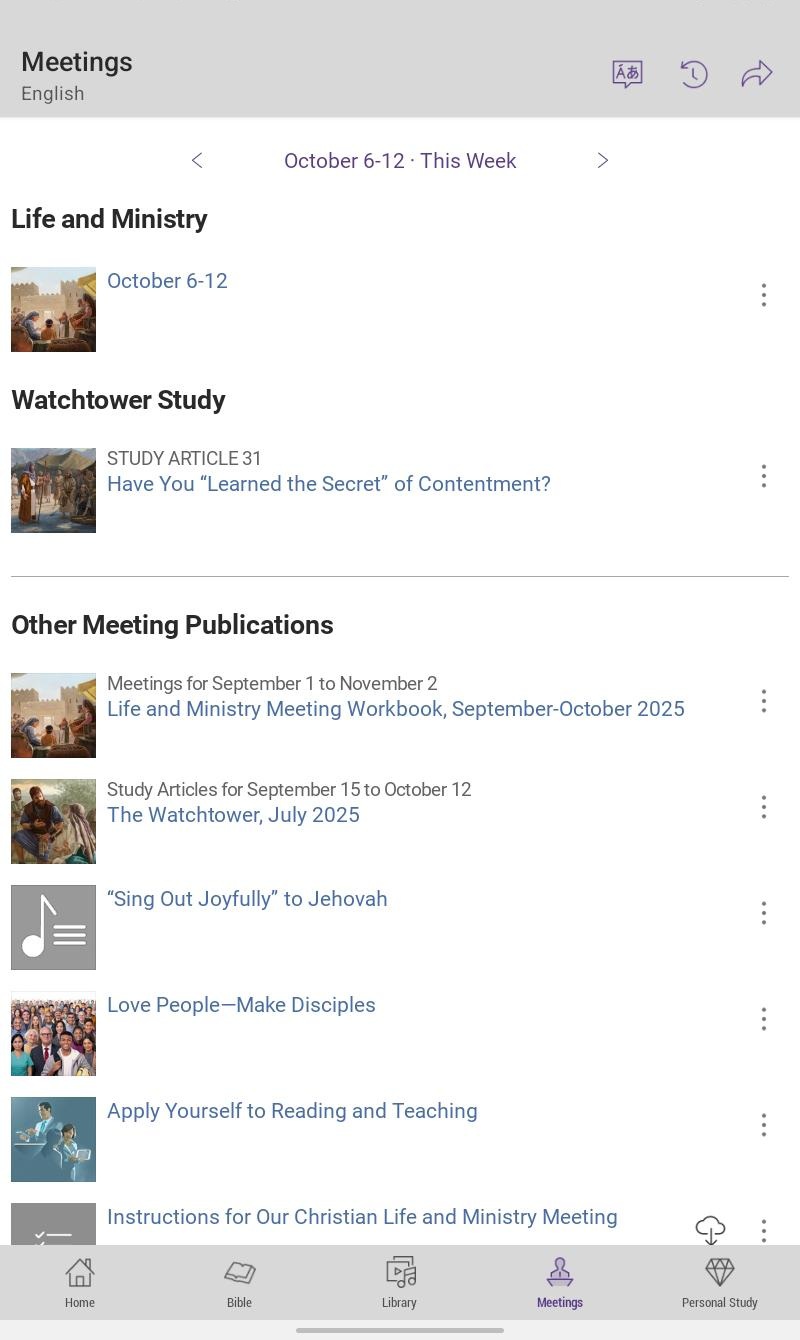The width and height of the screenshot is (800, 1340).
Task: Switch to the Library tab
Action: pos(399,1283)
